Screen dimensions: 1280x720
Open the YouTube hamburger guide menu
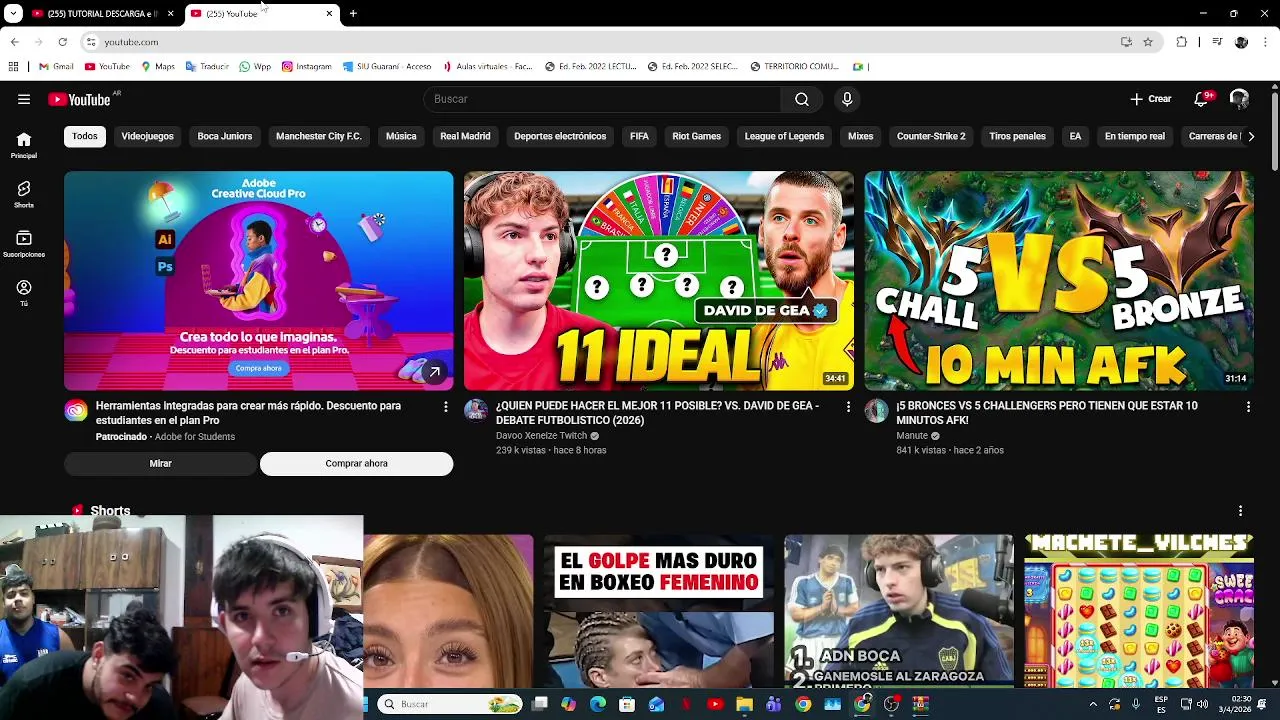24,99
